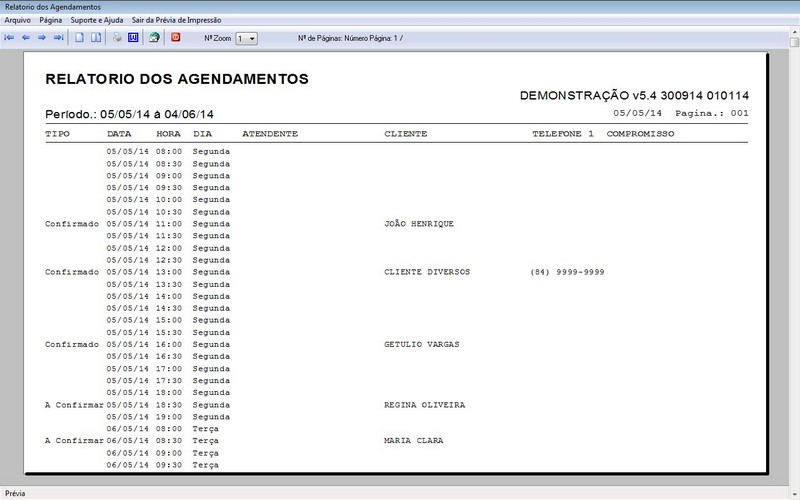Click the printer icon
The width and height of the screenshot is (800, 500).
(117, 38)
